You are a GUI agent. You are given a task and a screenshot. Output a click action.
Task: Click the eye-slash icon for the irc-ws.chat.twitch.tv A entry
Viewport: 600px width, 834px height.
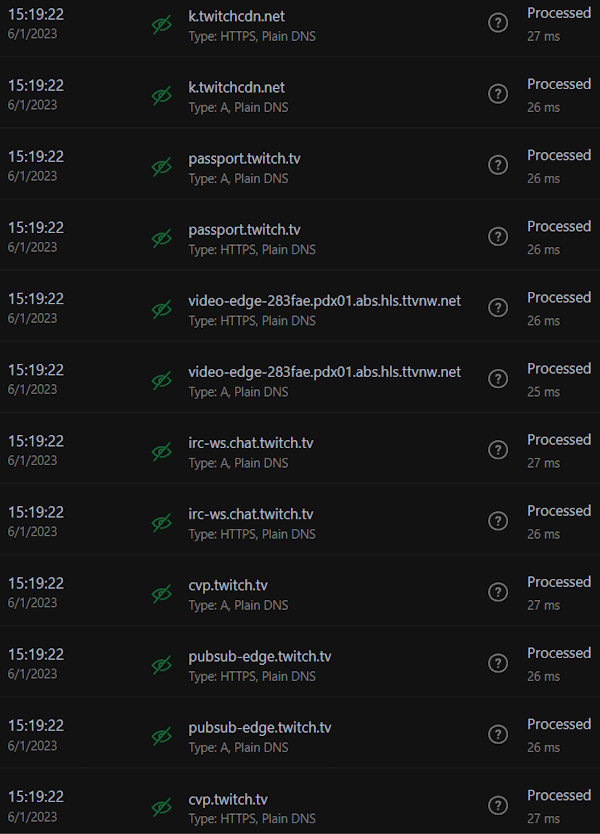coord(162,449)
